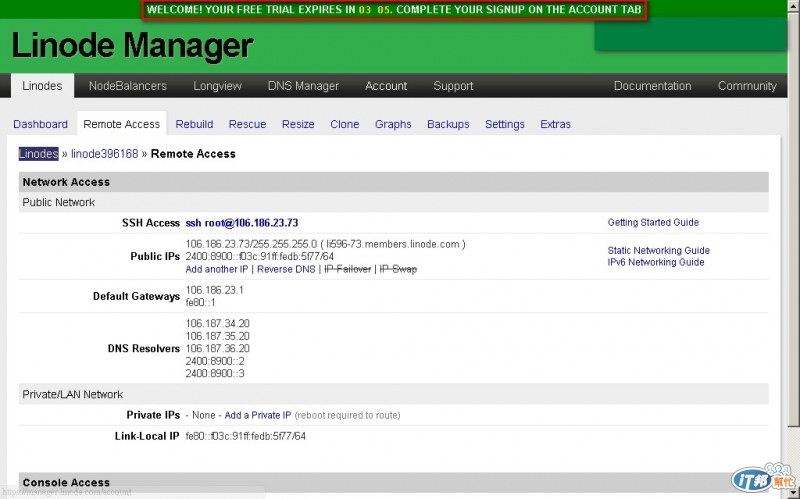The image size is (800, 499).
Task: Click the Console Access section header
Action: (393, 482)
